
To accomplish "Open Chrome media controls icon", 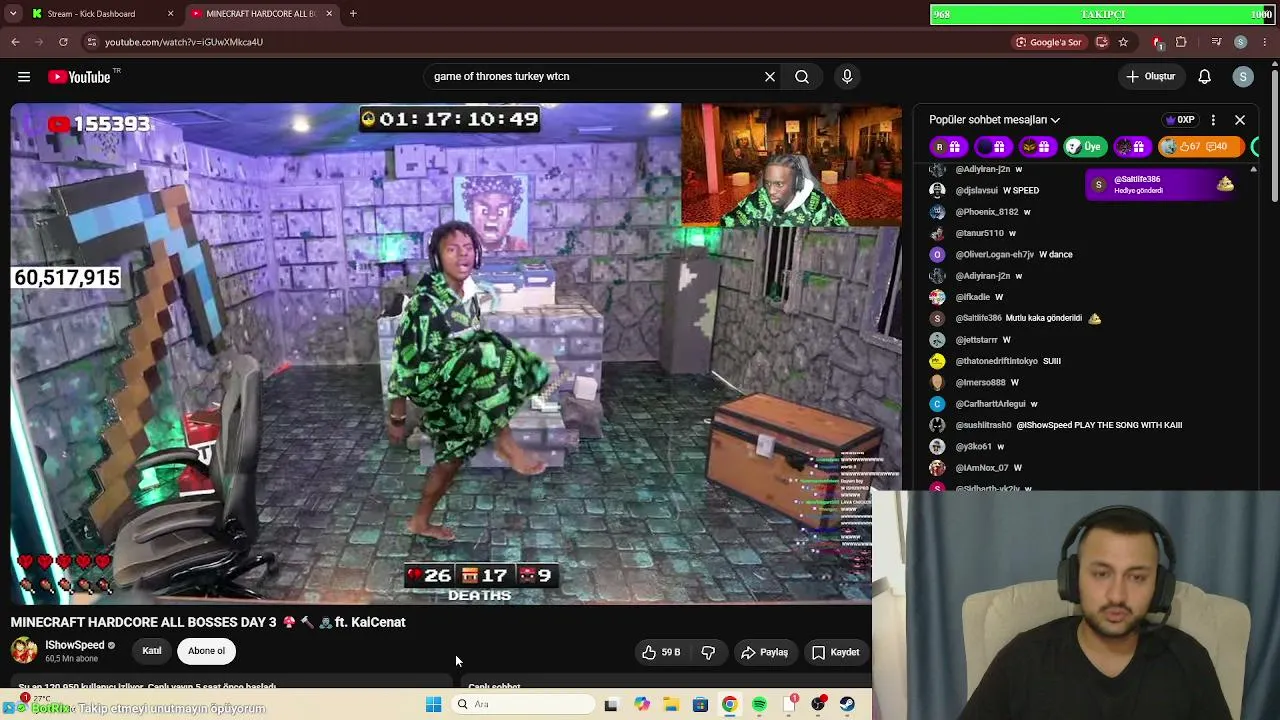I will [1216, 42].
